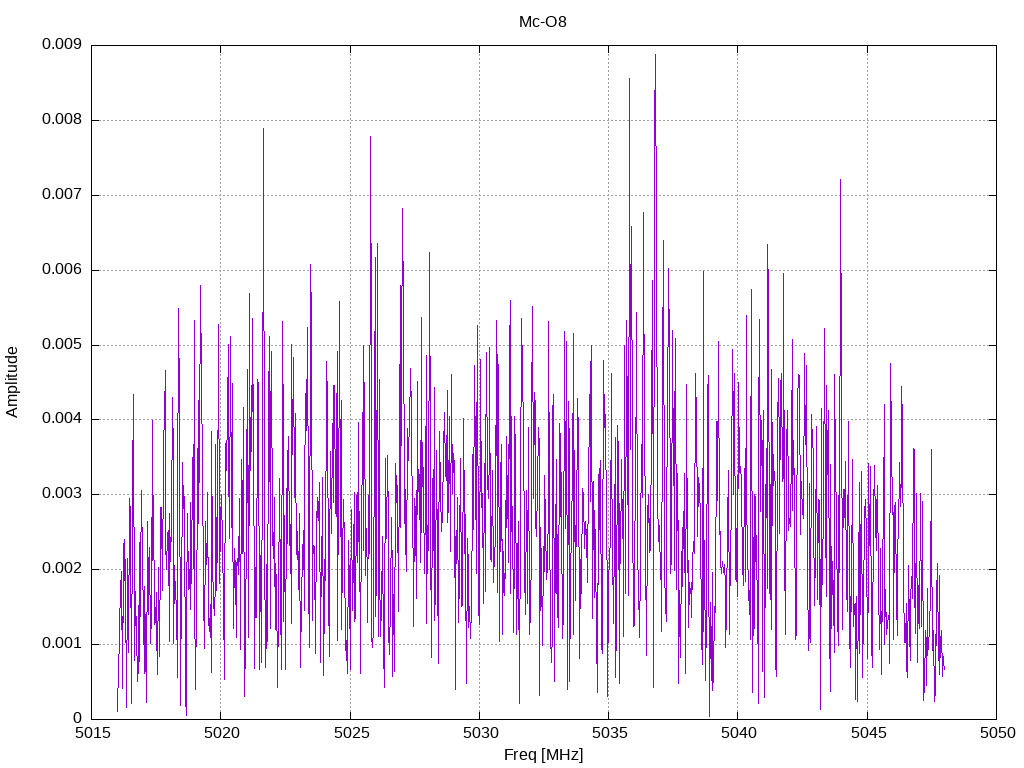Click the Amplitude y-axis label
The height and width of the screenshot is (768, 1024).
(x=12, y=382)
